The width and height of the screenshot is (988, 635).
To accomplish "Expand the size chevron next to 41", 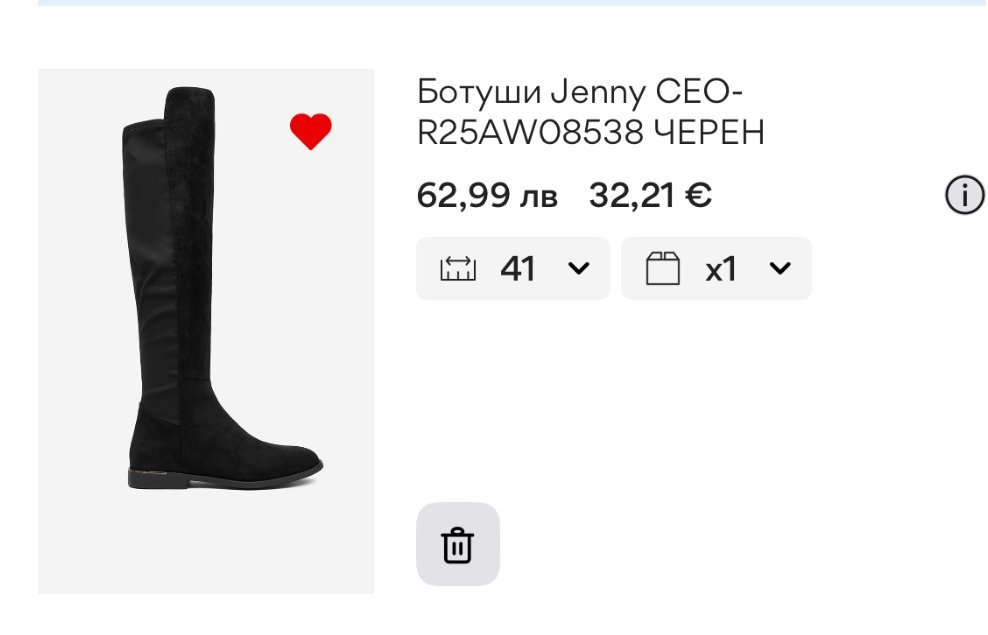I will [x=578, y=269].
